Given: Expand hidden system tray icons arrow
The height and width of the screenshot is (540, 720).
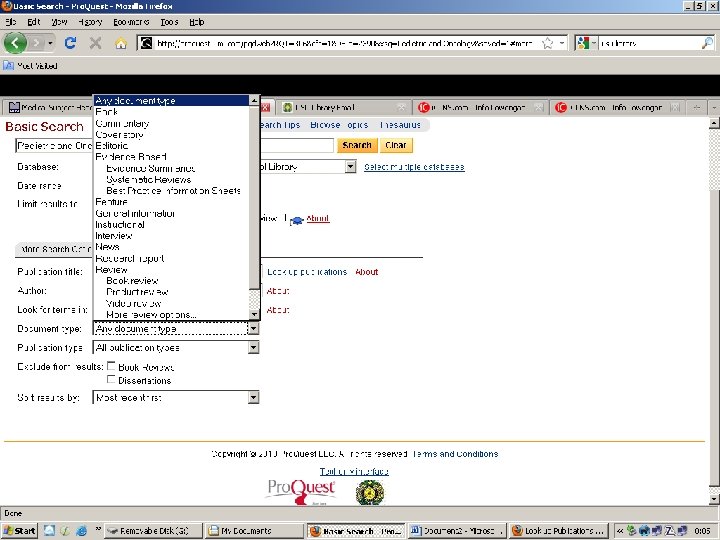Looking at the screenshot, I should tap(619, 531).
